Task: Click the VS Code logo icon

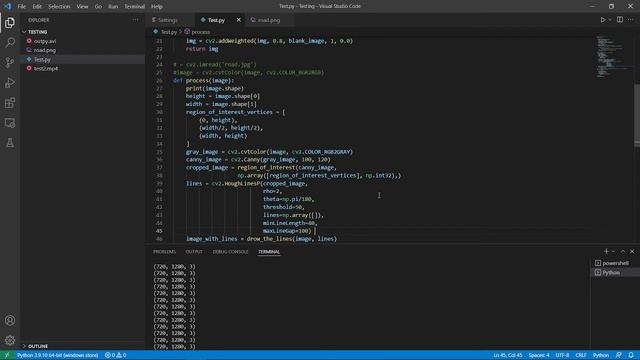Action: [8, 6]
